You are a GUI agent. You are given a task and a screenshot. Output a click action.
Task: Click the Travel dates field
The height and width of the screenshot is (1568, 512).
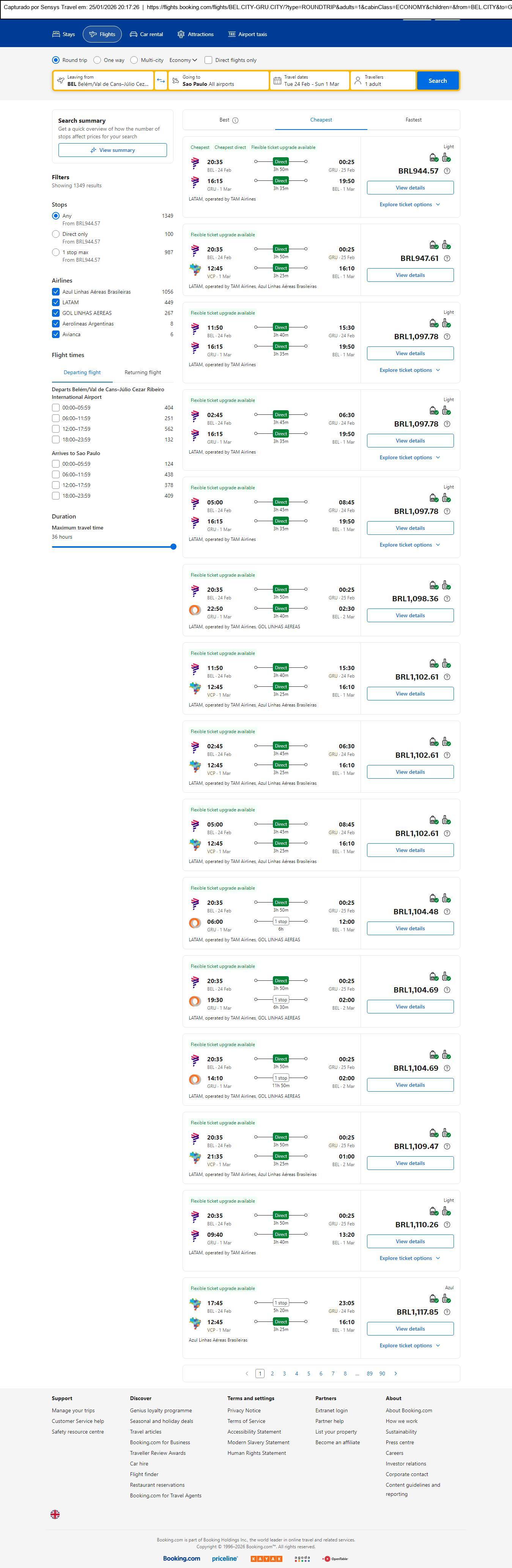pos(310,81)
